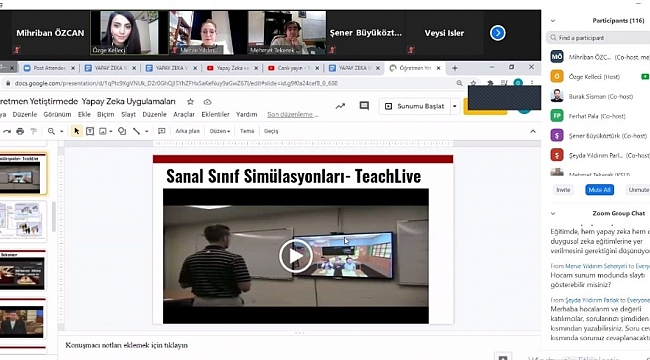This screenshot has height=360, width=650.
Task: Open the comment history icon
Action: point(364,106)
